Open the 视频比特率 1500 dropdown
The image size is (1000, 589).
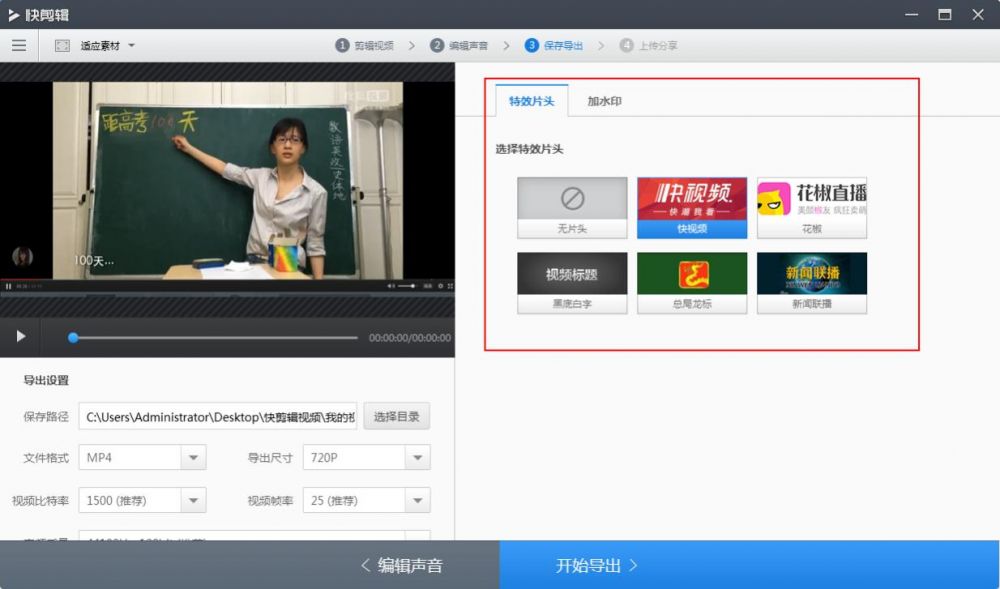[x=142, y=500]
